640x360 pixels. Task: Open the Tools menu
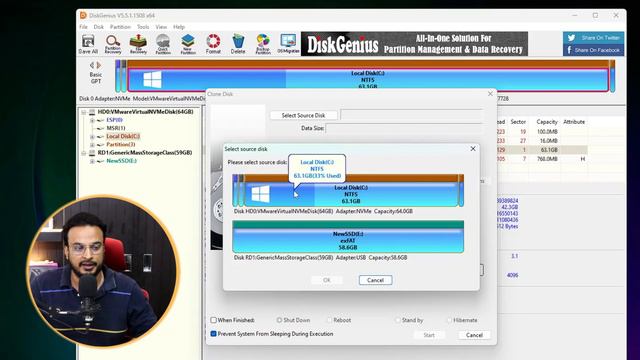click(143, 27)
